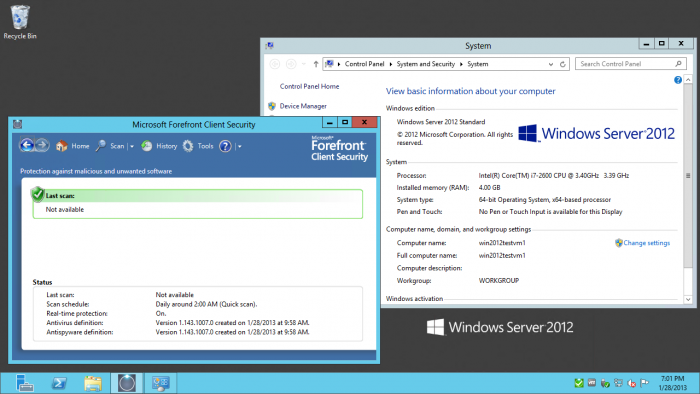Screen dimensions: 700x394
Task: Click the Forefront help question mark icon
Action: pos(225,146)
